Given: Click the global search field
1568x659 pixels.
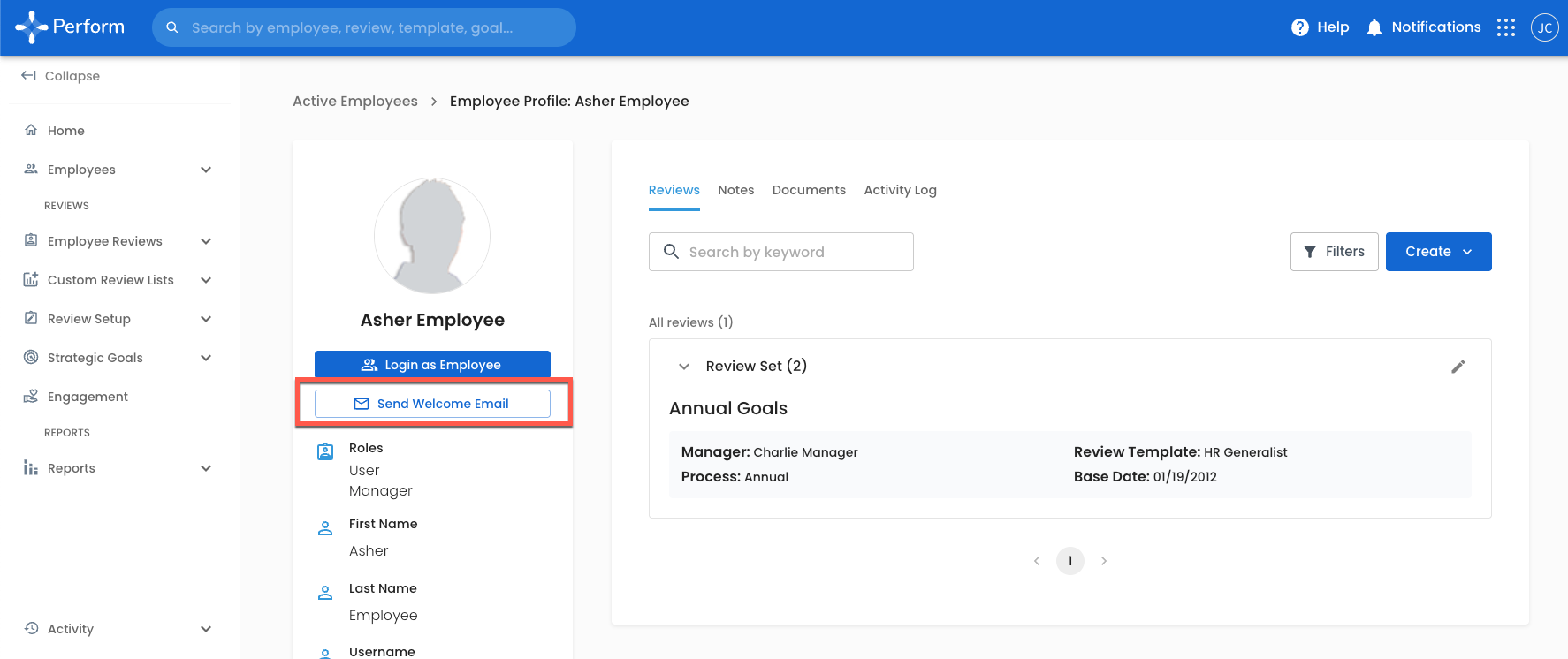Looking at the screenshot, I should pos(364,27).
